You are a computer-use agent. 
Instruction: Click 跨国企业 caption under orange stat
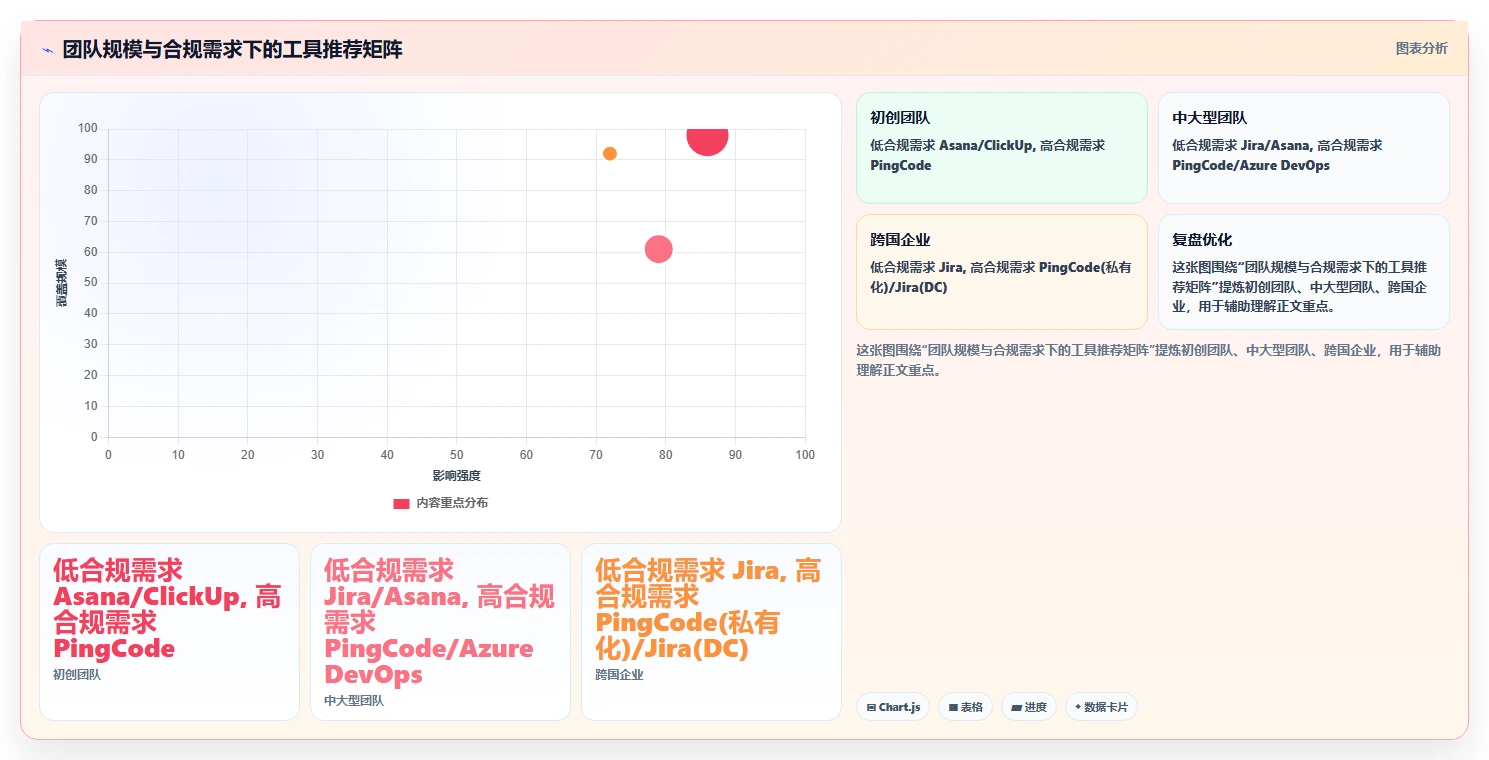click(x=619, y=675)
